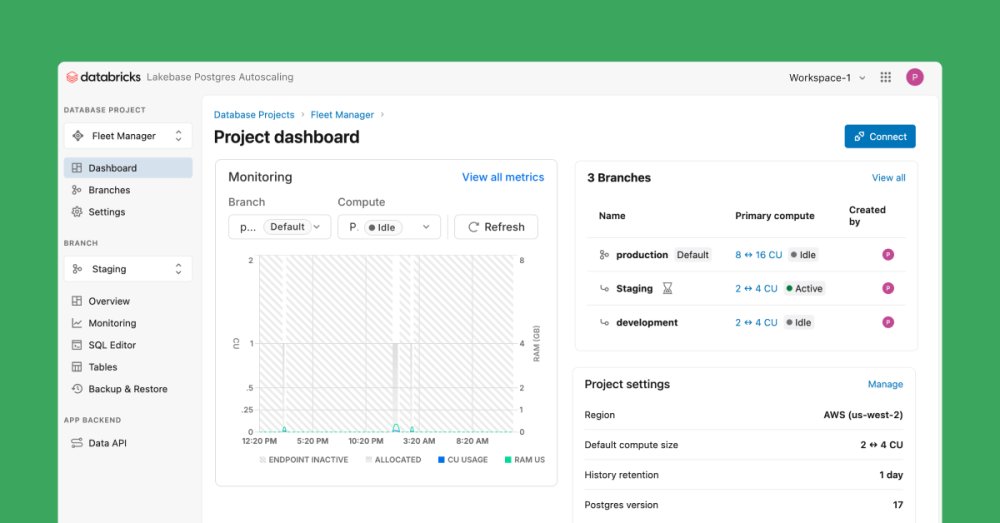Click the Data API icon

(77, 443)
